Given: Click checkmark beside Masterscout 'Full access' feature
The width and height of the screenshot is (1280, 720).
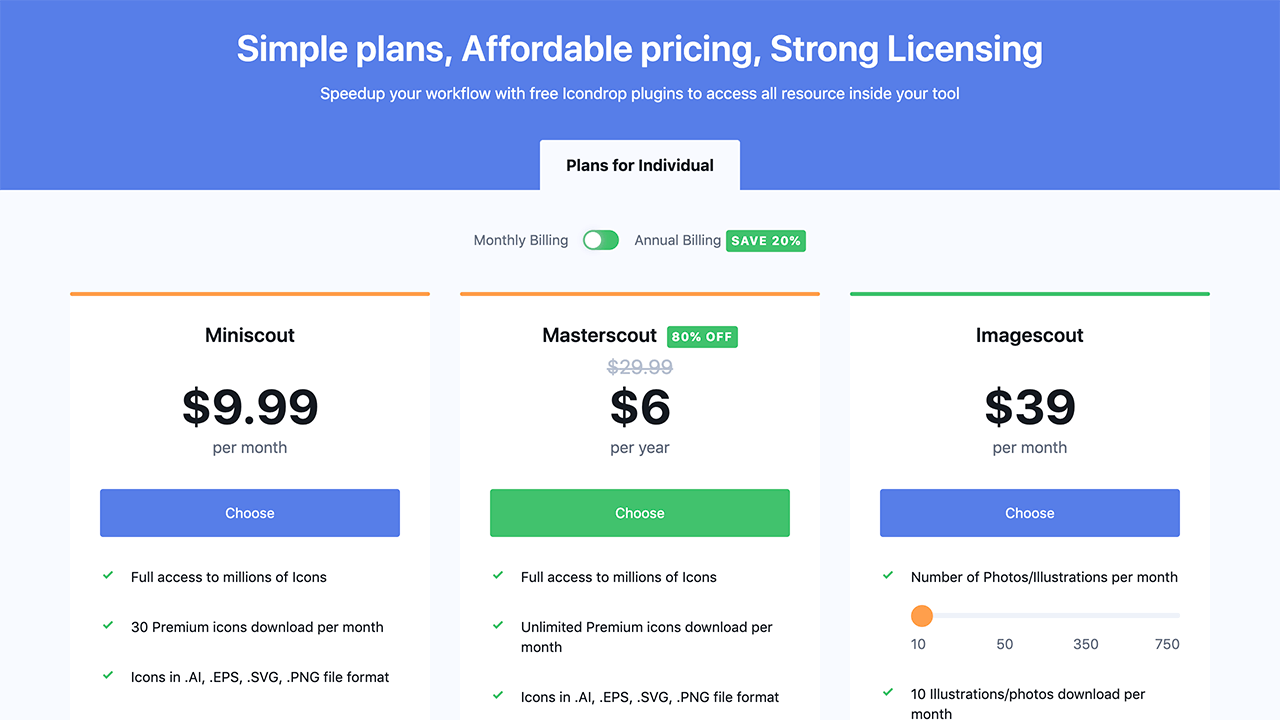Looking at the screenshot, I should pos(498,576).
